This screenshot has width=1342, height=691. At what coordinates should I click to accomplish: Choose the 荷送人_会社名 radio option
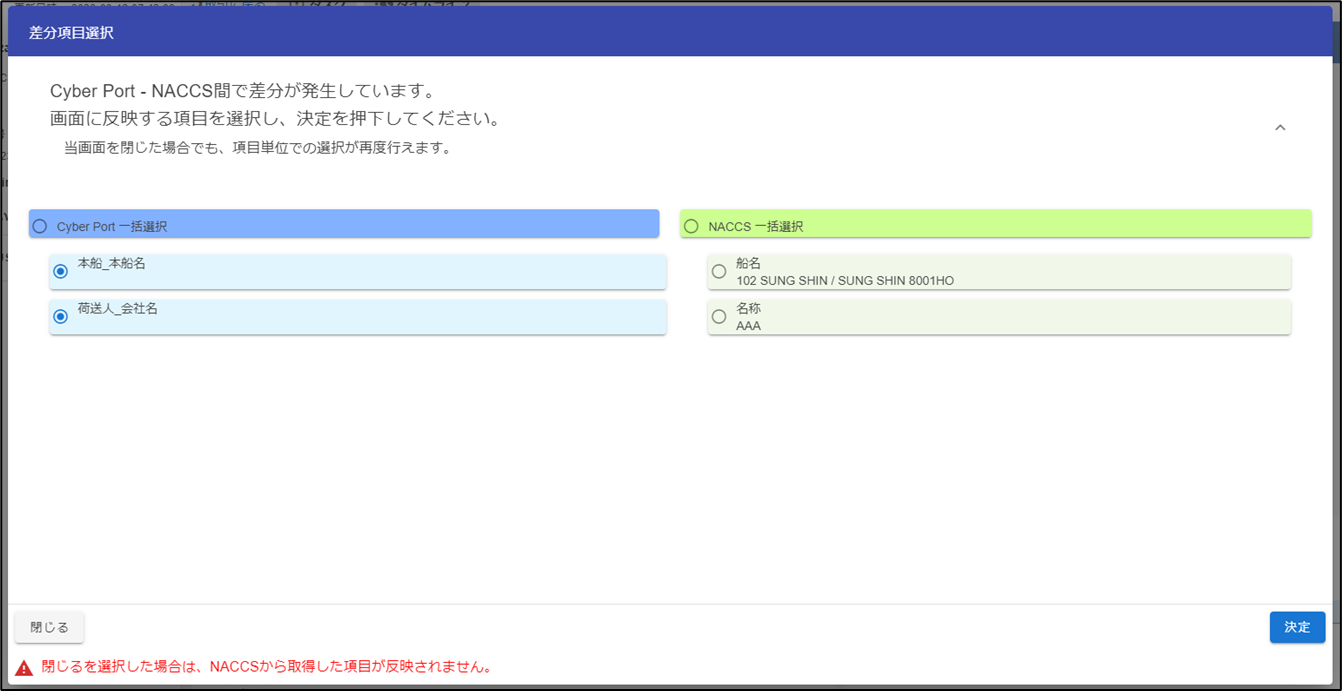click(61, 316)
